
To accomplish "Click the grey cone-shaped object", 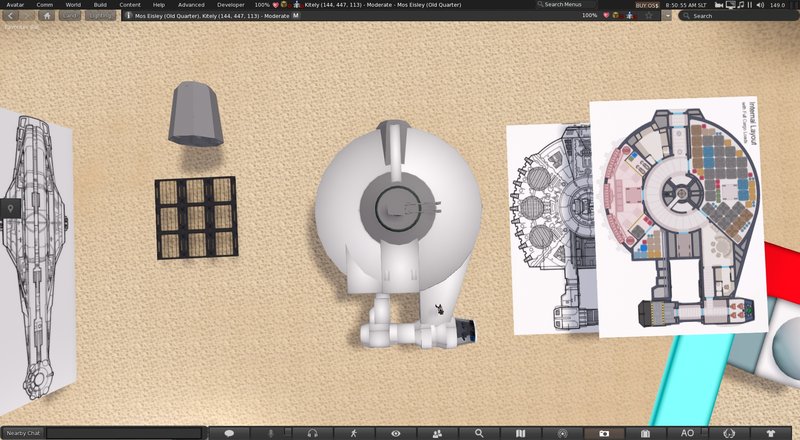I will pos(196,113).
